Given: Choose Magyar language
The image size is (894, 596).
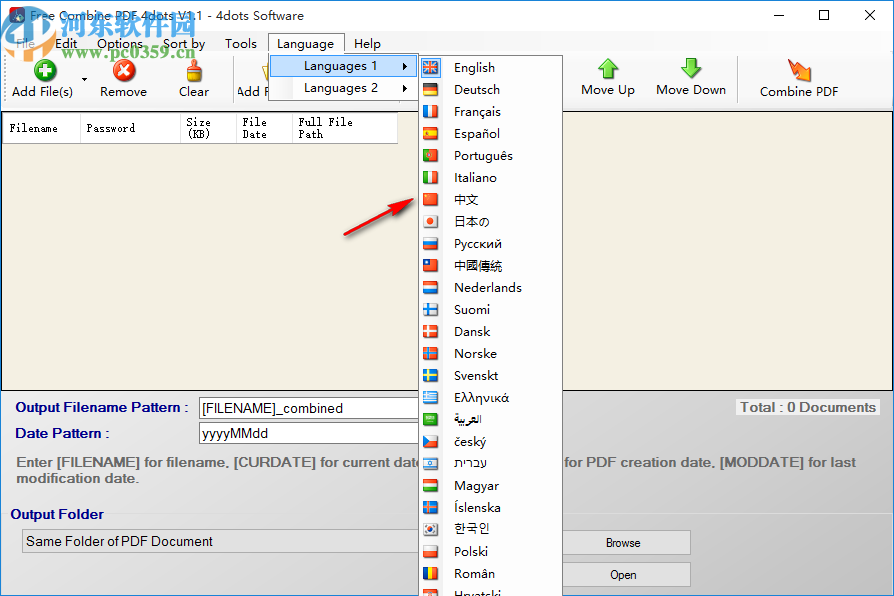Looking at the screenshot, I should pyautogui.click(x=490, y=485).
